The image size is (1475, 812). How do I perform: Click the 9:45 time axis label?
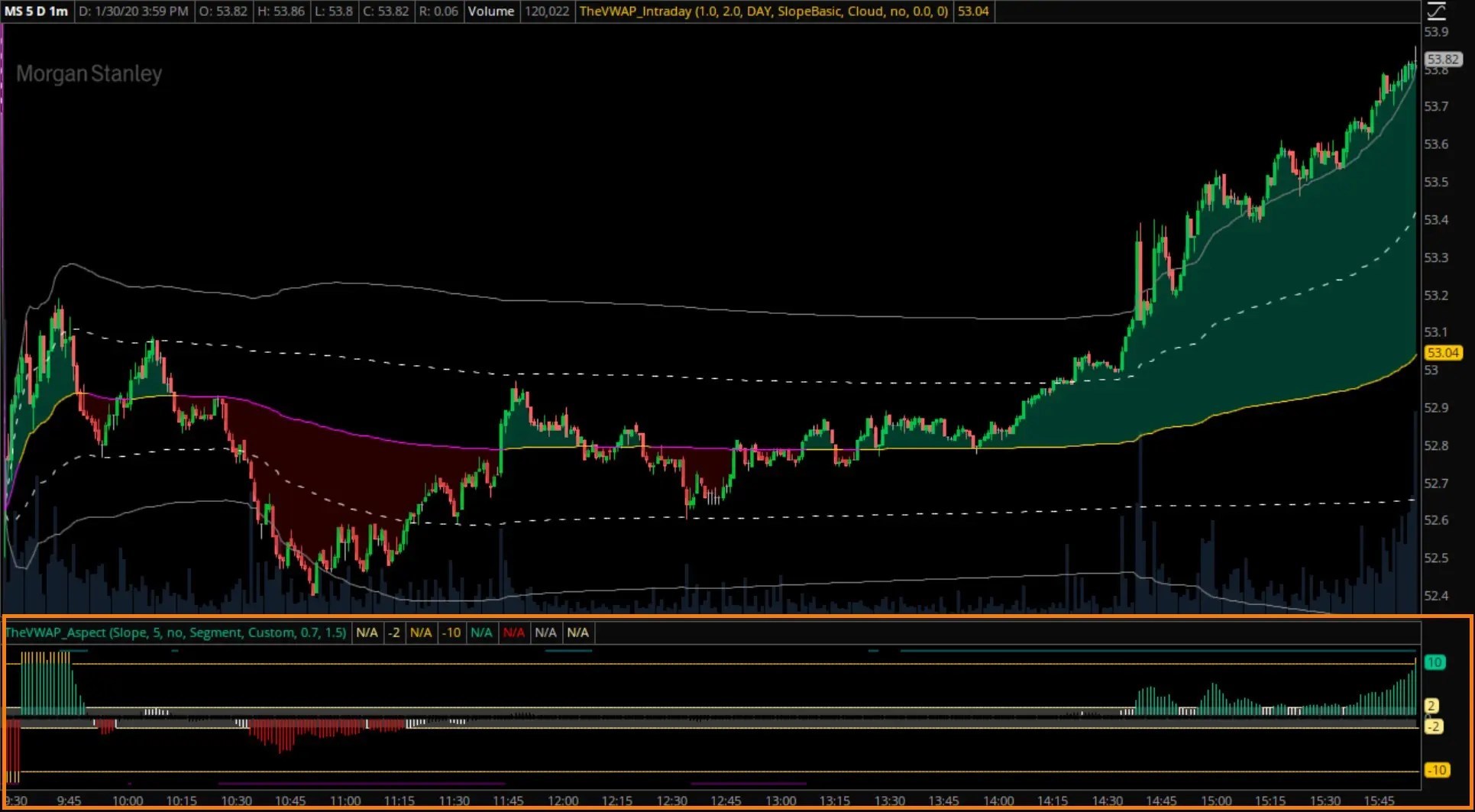69,801
